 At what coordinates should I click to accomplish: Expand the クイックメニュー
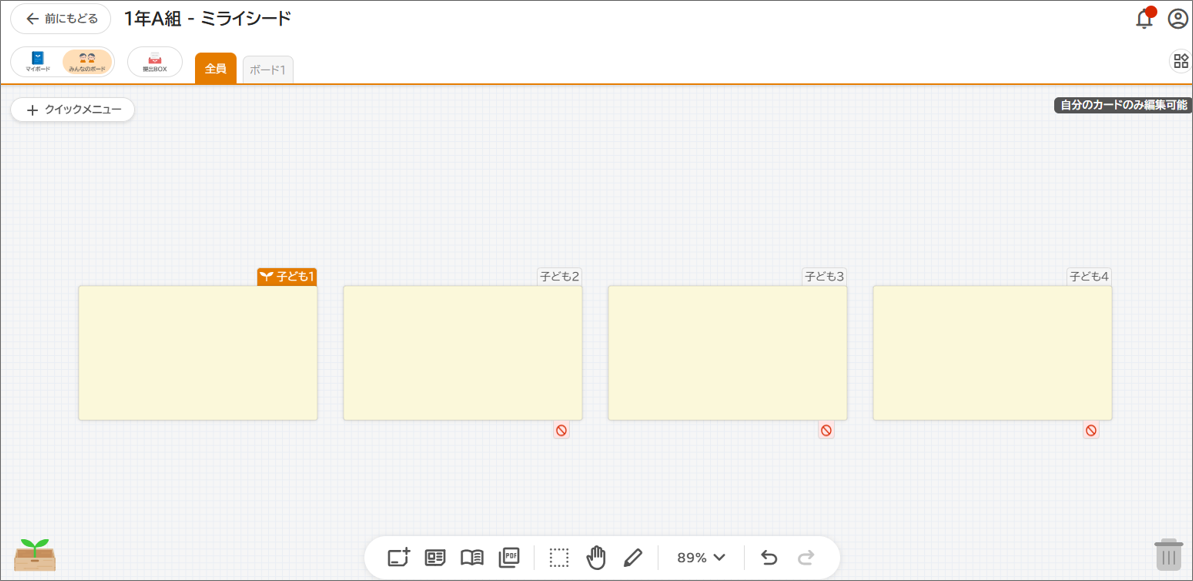[x=73, y=110]
